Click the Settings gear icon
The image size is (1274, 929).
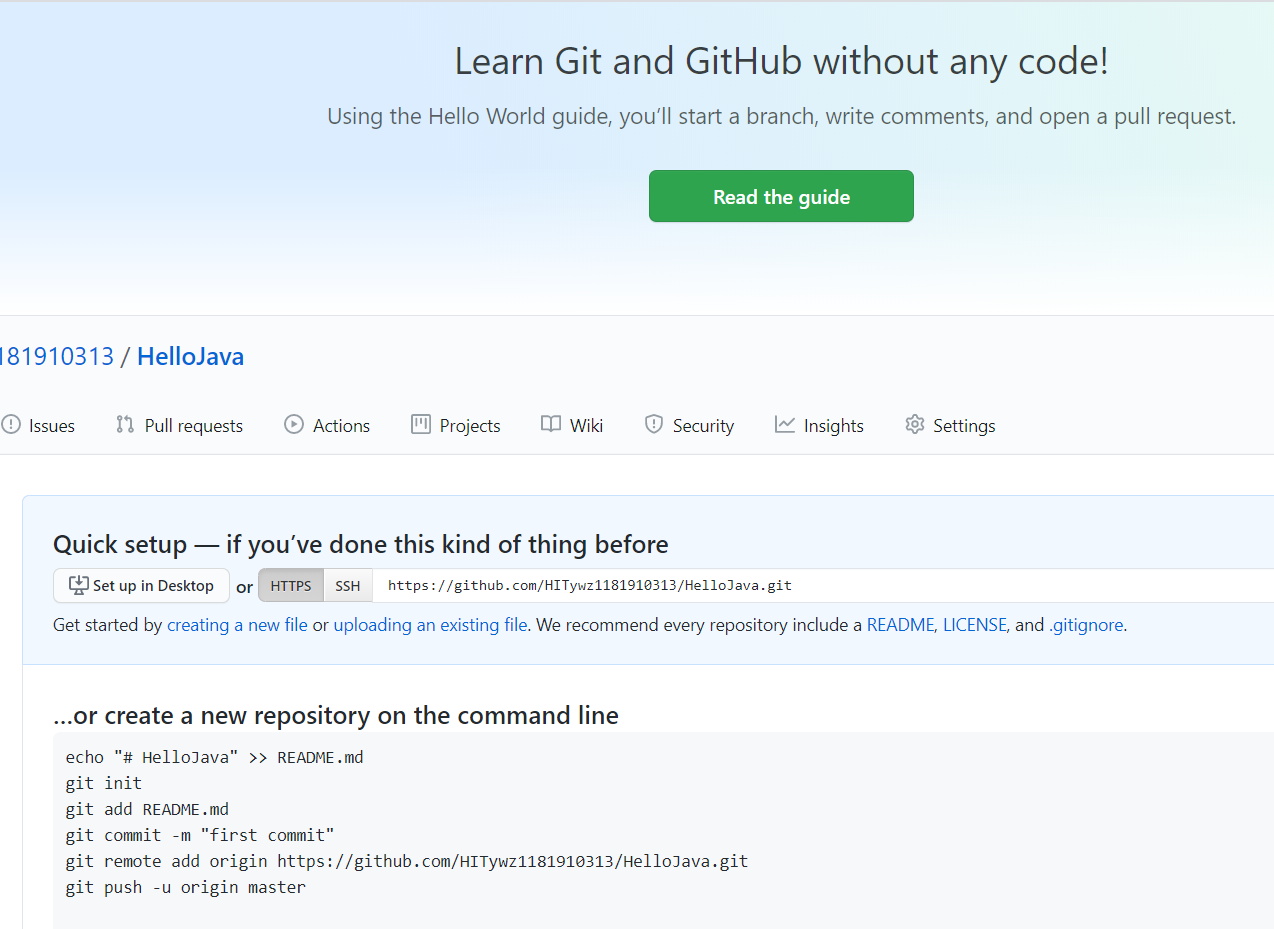(x=915, y=424)
